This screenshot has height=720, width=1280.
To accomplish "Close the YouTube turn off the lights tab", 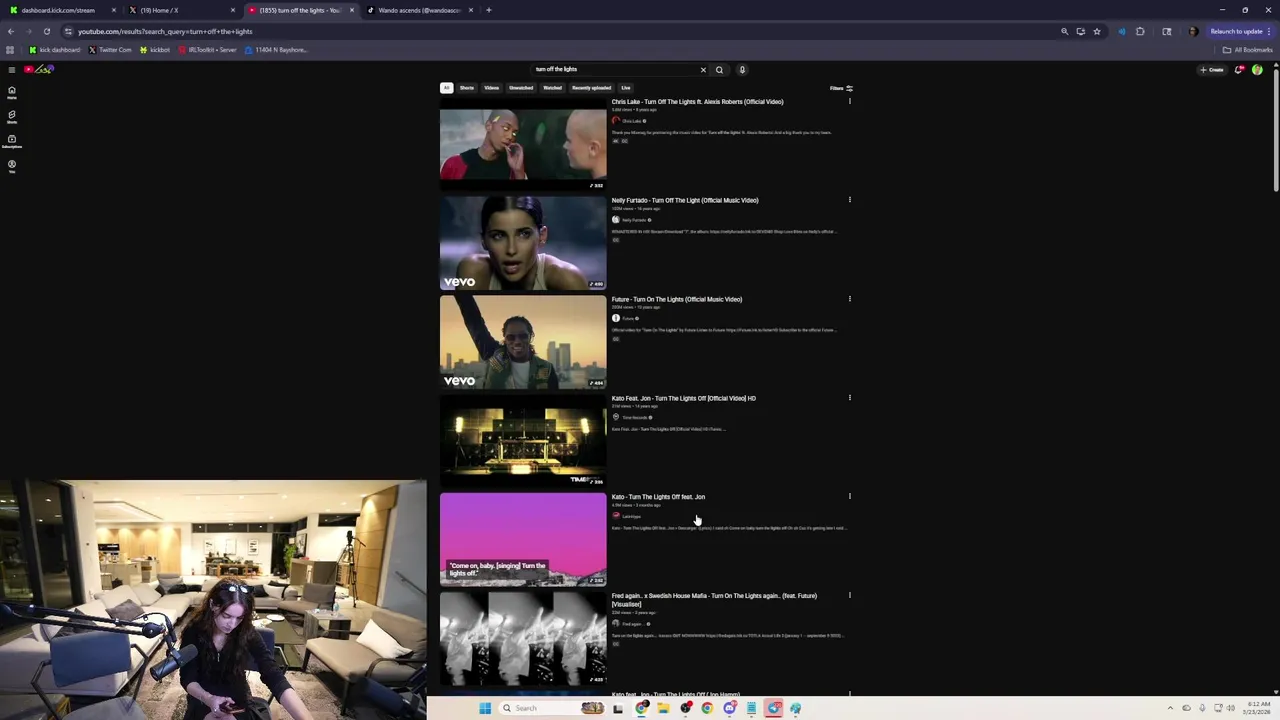I will coord(351,10).
